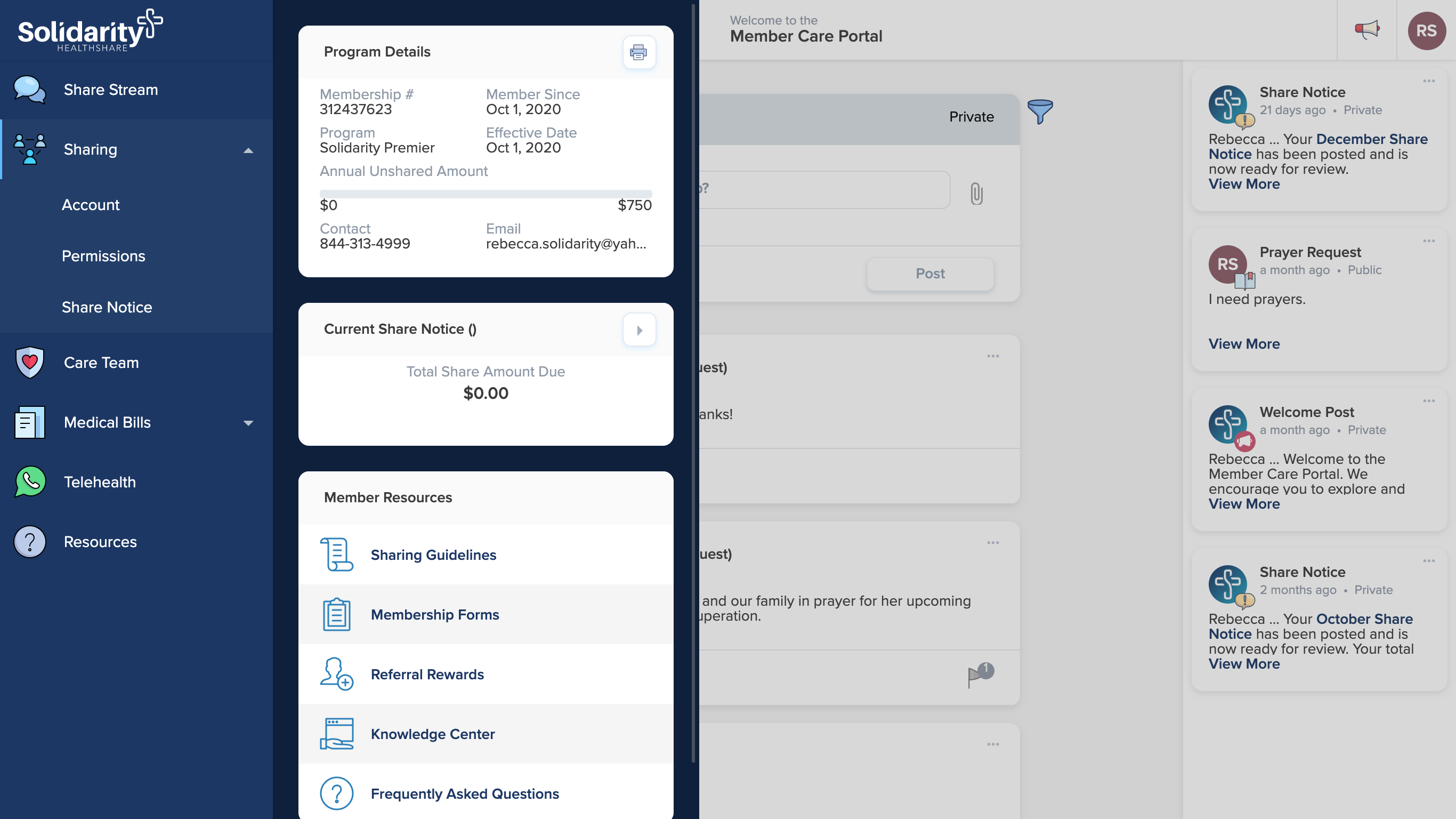Viewport: 1456px width, 819px height.
Task: Expand the Current Share Notice arrow
Action: (x=638, y=330)
